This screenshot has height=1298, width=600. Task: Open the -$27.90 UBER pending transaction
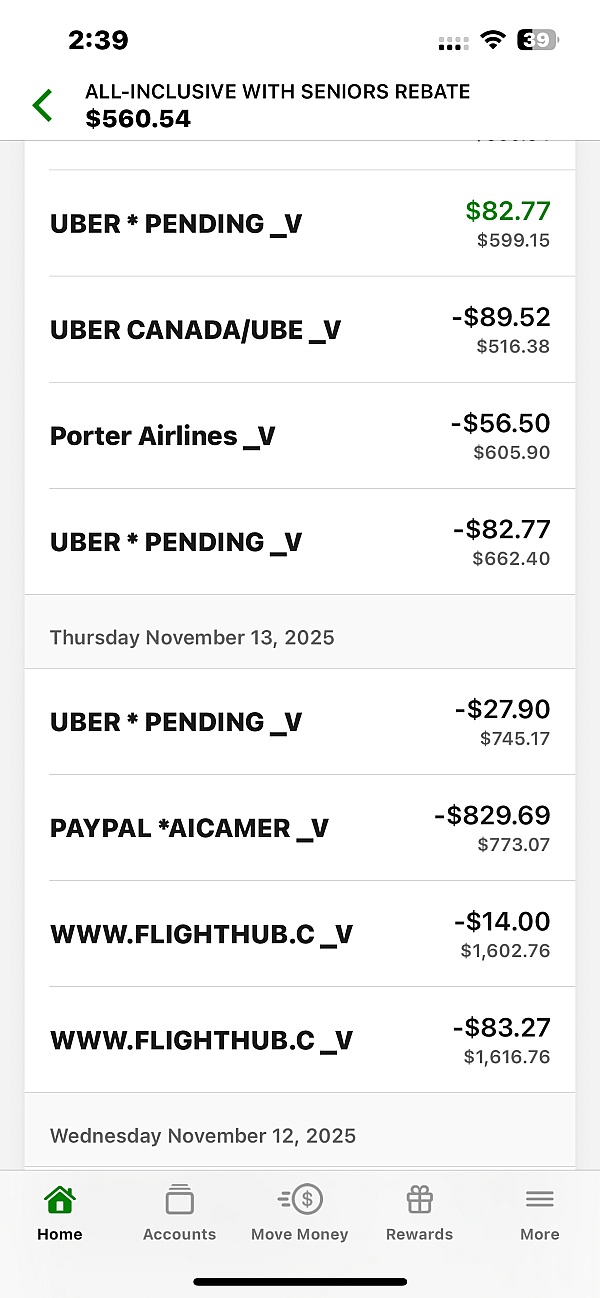(x=300, y=722)
